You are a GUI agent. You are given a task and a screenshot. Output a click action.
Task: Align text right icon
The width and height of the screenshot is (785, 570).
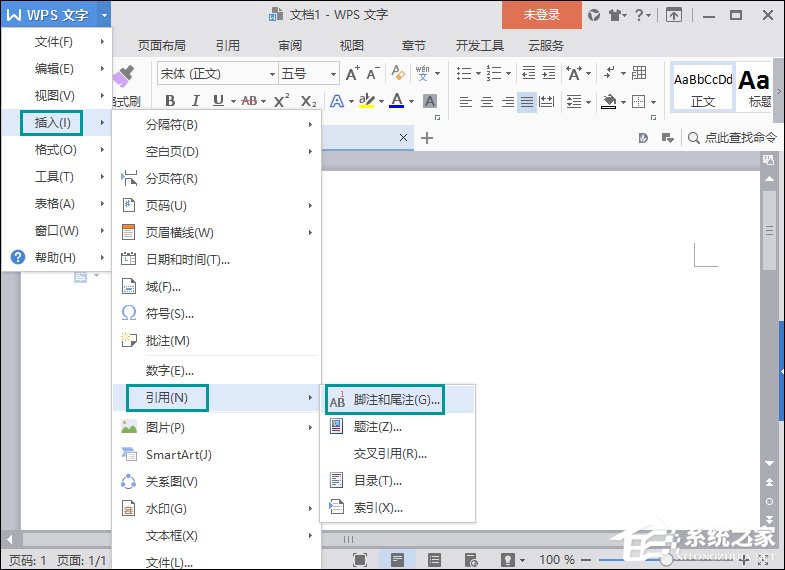pyautogui.click(x=508, y=102)
